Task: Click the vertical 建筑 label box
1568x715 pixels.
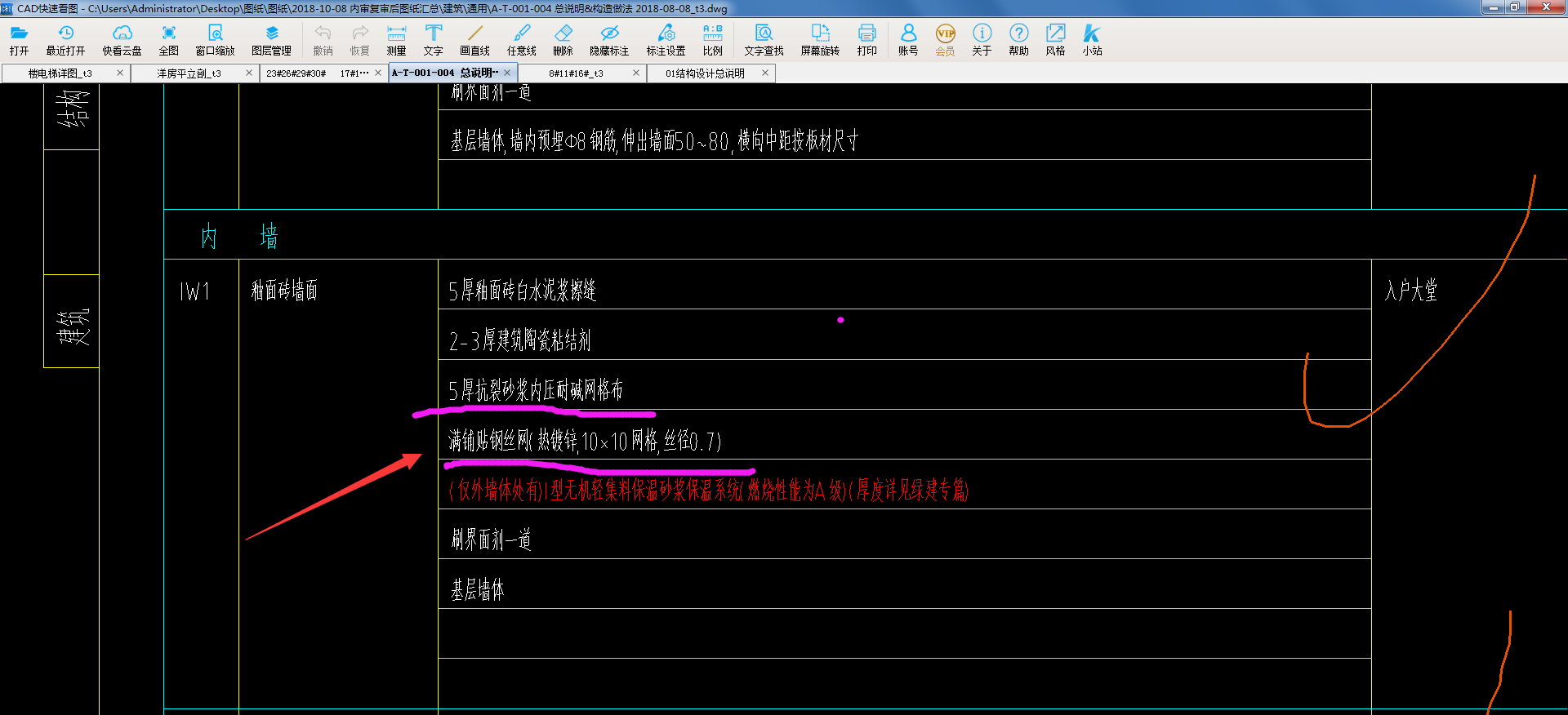Action: click(72, 322)
